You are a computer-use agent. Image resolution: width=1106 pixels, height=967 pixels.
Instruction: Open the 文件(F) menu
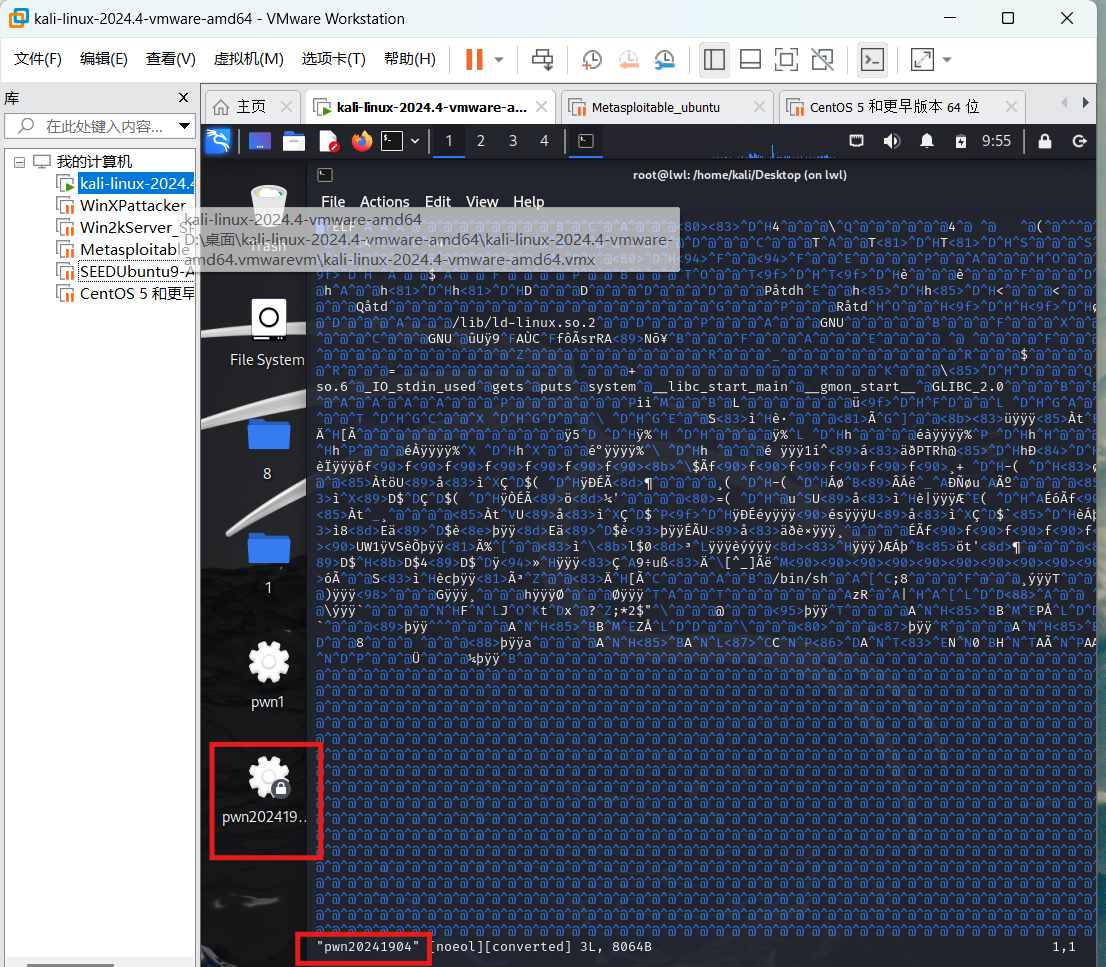(x=37, y=59)
